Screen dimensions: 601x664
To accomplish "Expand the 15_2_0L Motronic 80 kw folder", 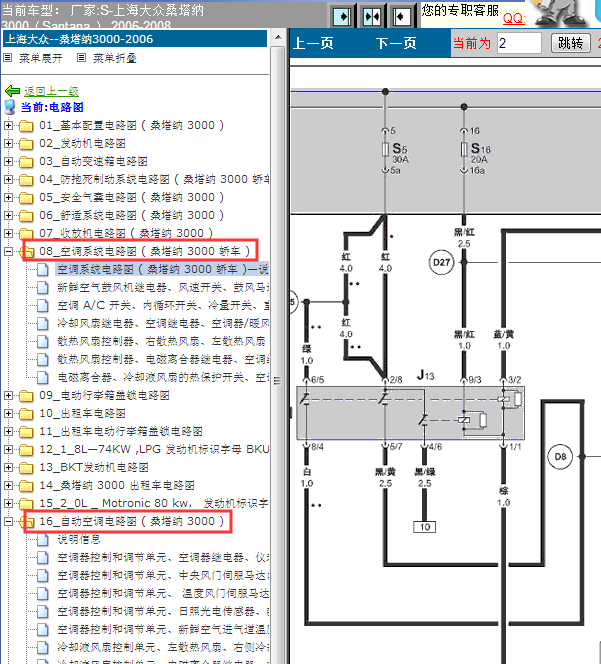I will (x=8, y=504).
